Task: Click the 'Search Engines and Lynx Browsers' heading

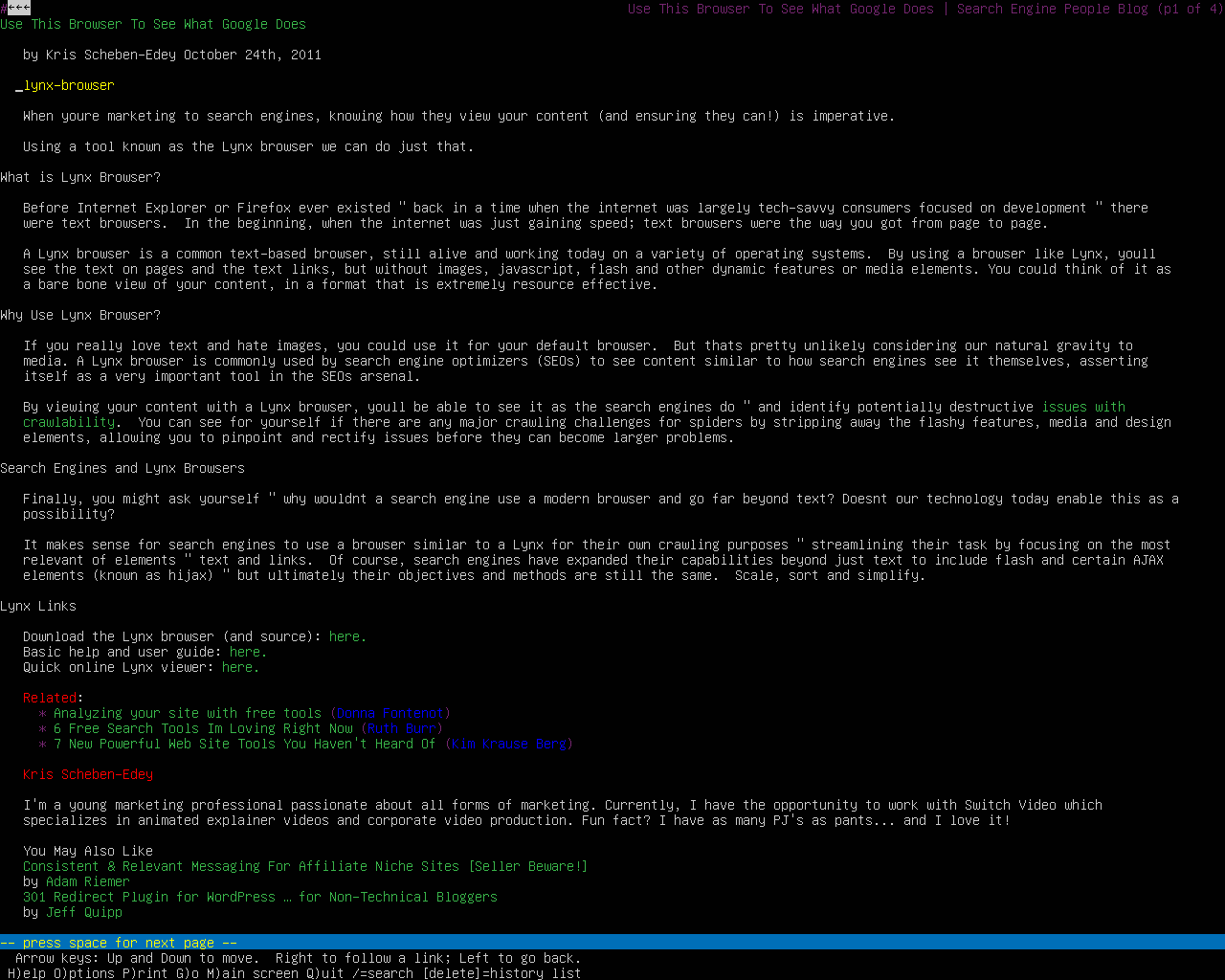Action: (122, 468)
